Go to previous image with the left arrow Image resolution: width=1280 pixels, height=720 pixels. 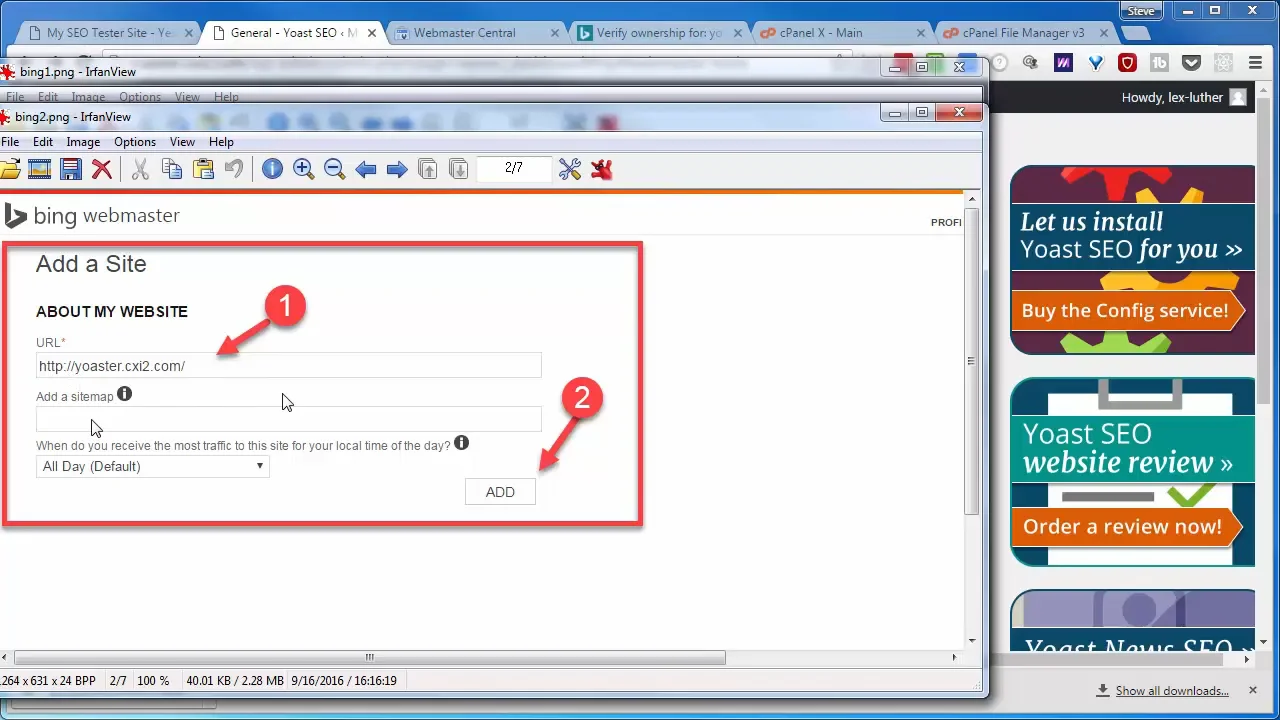click(366, 169)
